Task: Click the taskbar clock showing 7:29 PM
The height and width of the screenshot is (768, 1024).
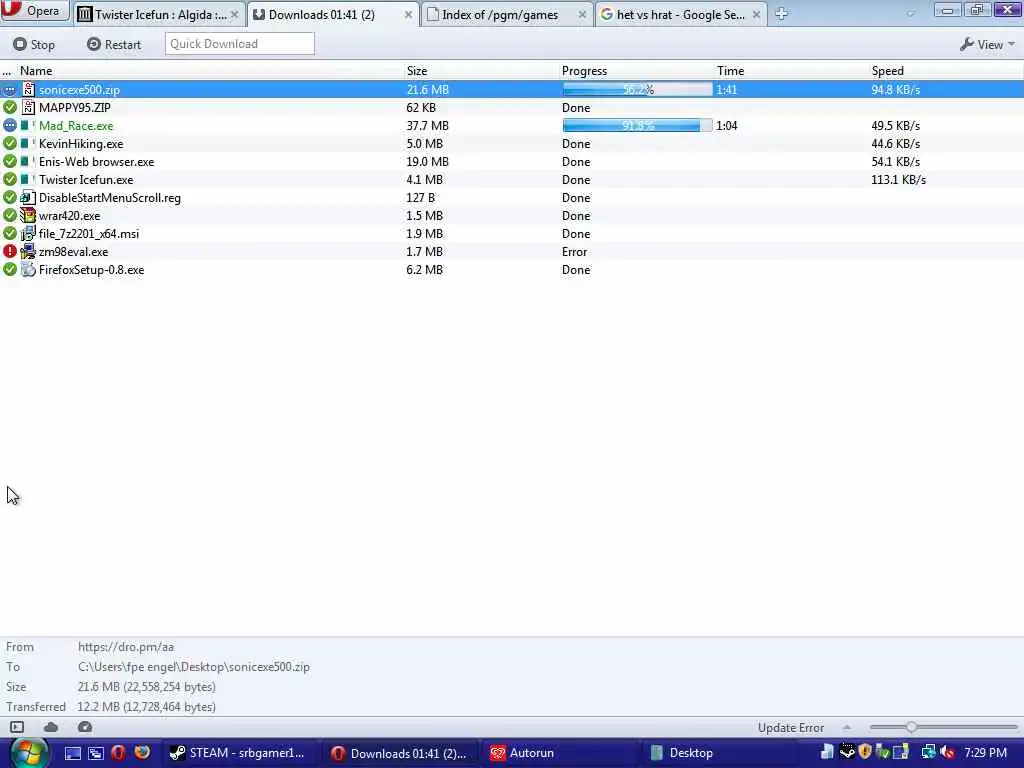Action: click(x=985, y=753)
